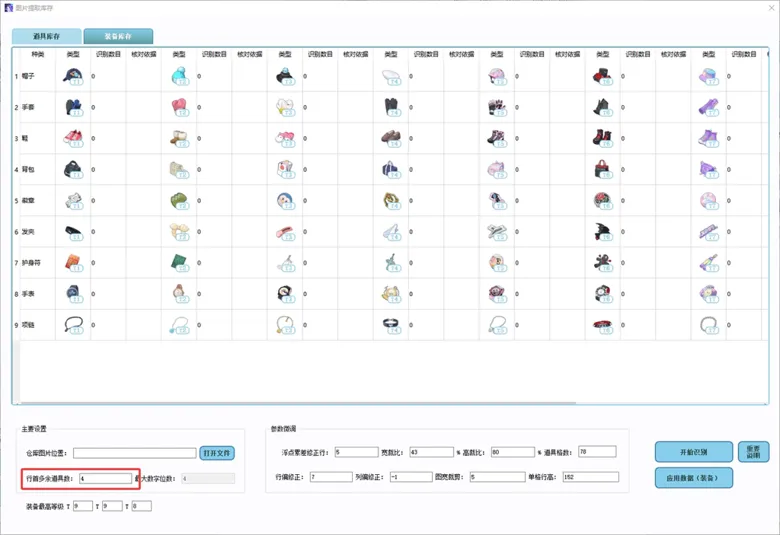780x535 pixels.
Task: Click the 宽裁比 field showing 43
Action: point(431,452)
